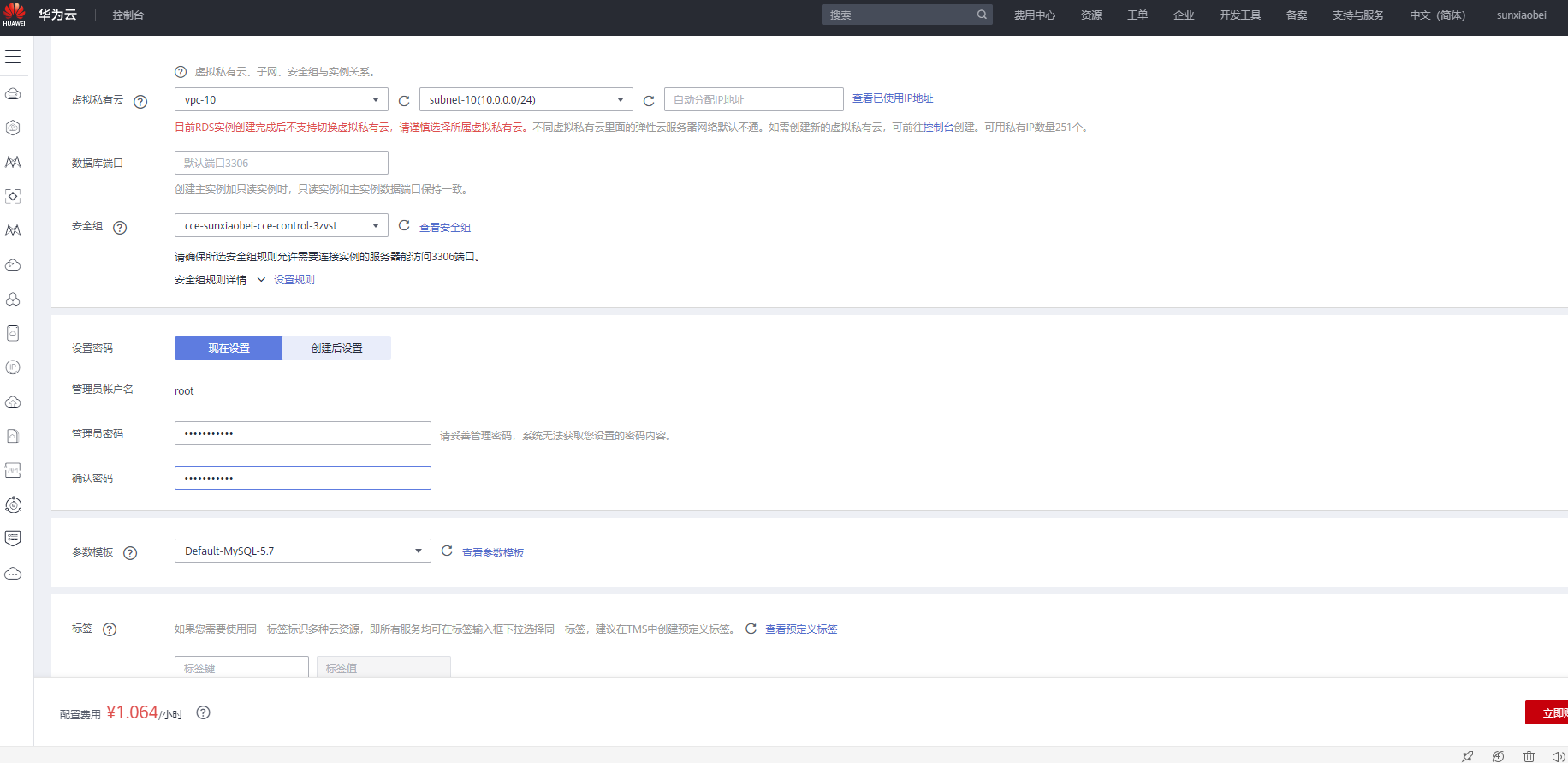Focus the 标签键 tag key input
This screenshot has height=763, width=1568.
[x=241, y=667]
